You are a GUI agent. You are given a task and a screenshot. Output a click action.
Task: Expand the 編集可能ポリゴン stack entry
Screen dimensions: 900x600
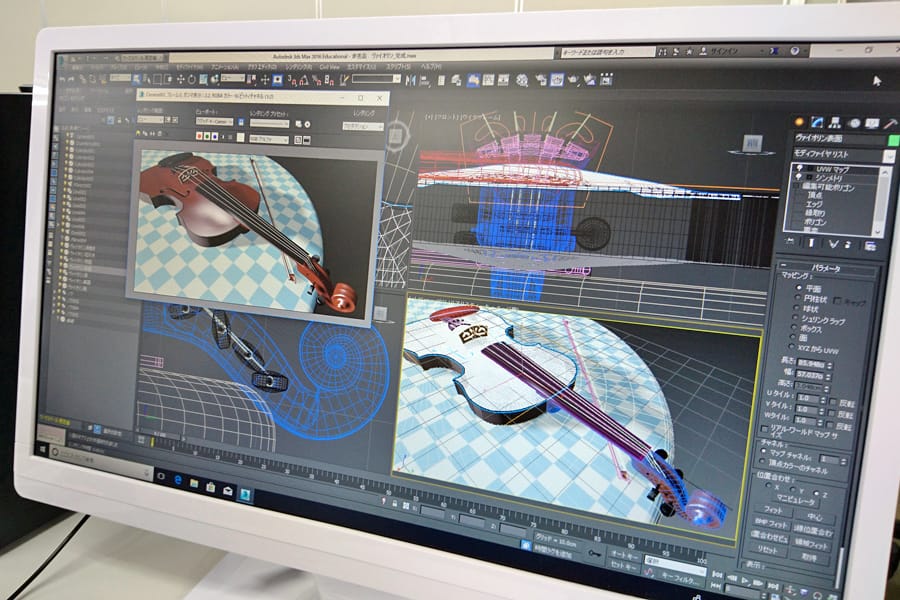tap(796, 187)
